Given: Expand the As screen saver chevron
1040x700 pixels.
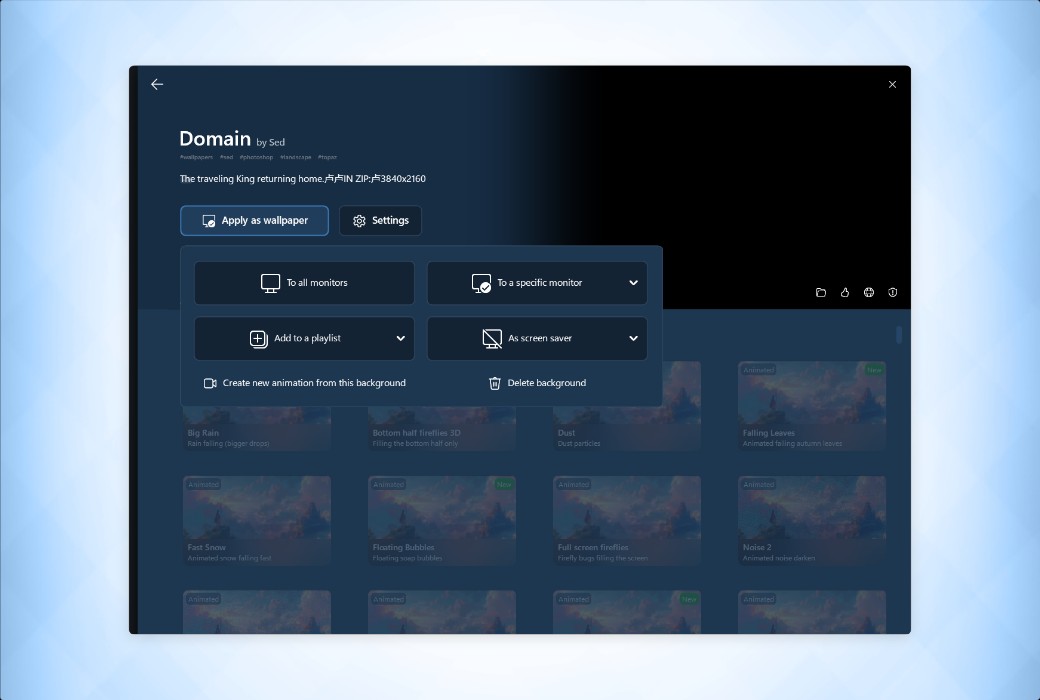Looking at the screenshot, I should (633, 338).
